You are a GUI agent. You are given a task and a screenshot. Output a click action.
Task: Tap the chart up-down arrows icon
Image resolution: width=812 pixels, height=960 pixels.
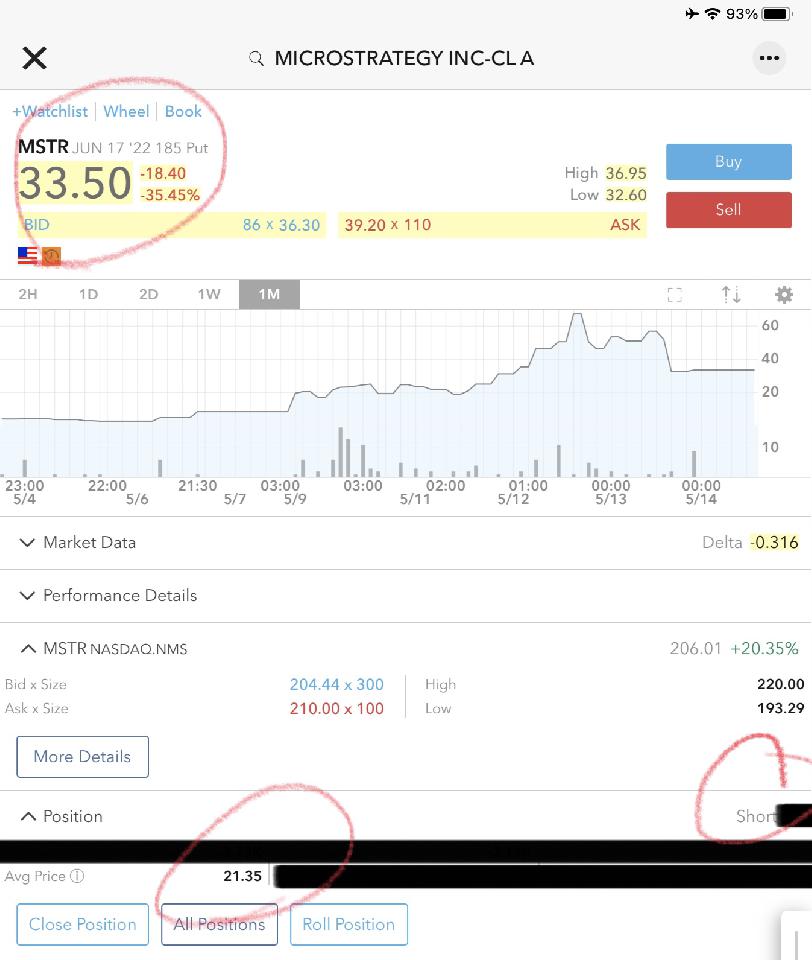pos(731,295)
